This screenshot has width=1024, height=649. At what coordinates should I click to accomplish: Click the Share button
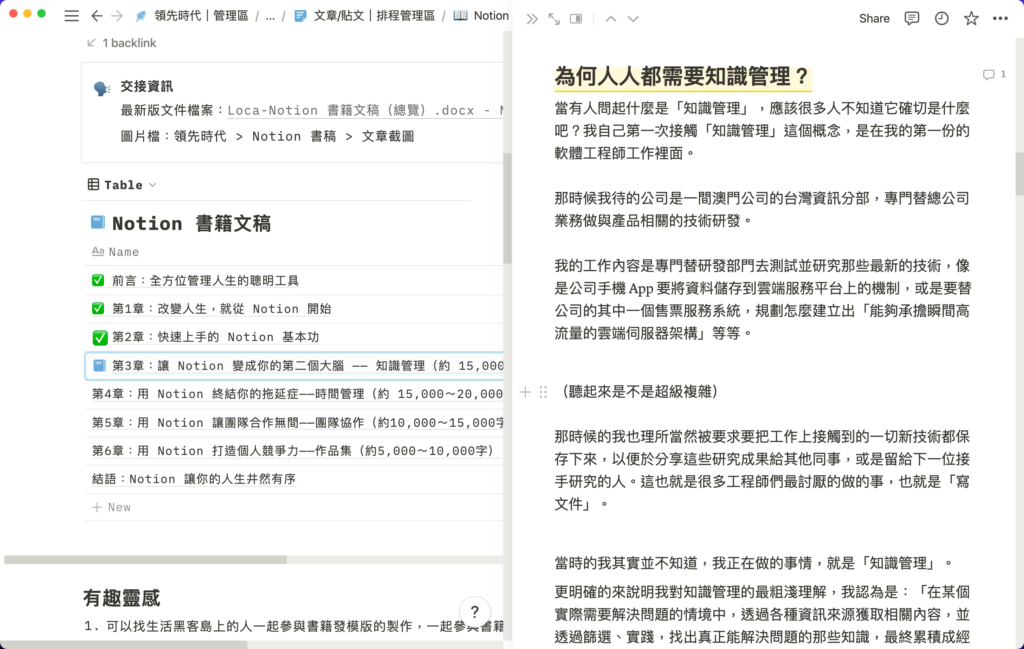(874, 19)
